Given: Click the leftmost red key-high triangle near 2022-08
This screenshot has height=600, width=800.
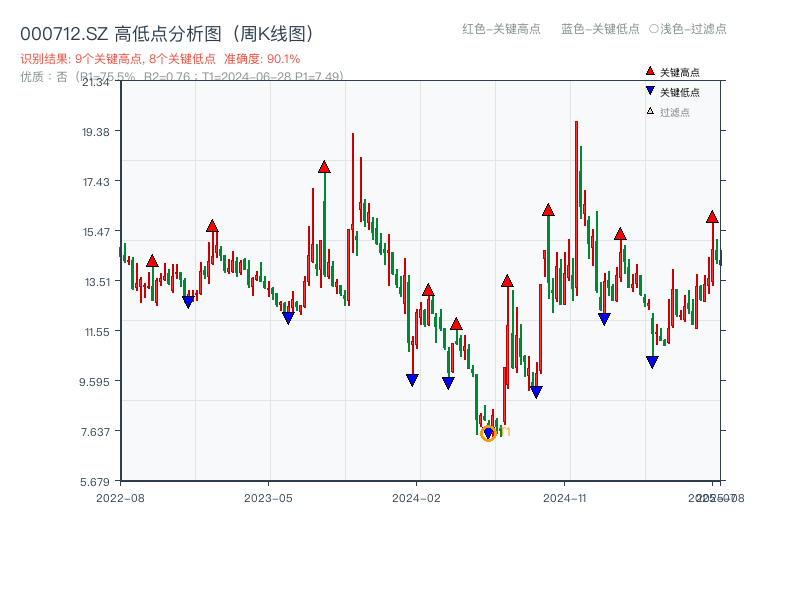Looking at the screenshot, I should point(152,261).
